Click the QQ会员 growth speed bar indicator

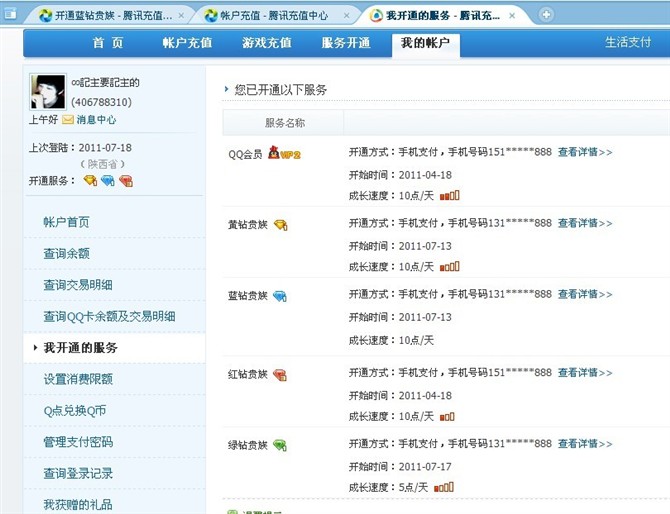pyautogui.click(x=450, y=195)
